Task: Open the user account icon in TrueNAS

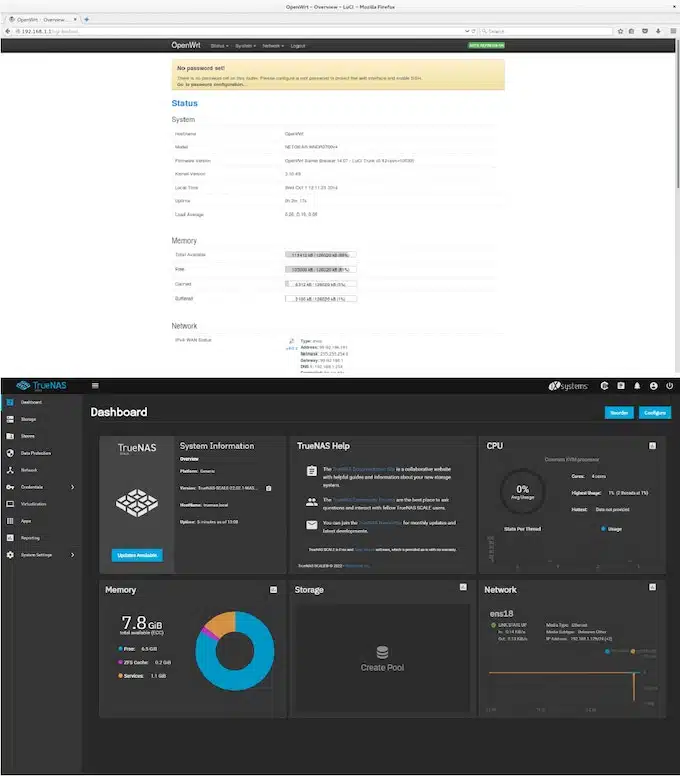Action: click(x=654, y=386)
